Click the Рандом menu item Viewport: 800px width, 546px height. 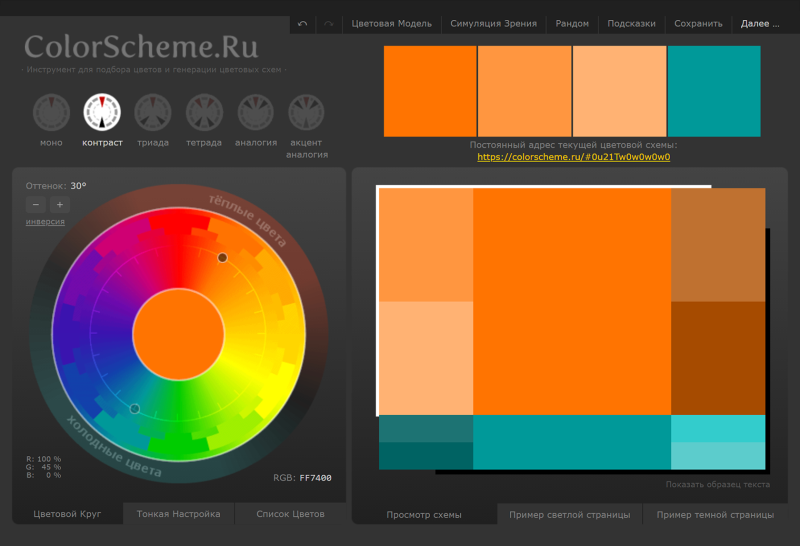572,24
